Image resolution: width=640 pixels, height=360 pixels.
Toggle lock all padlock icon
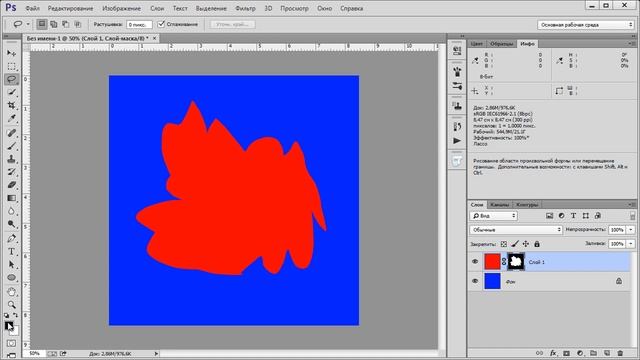pyautogui.click(x=537, y=244)
